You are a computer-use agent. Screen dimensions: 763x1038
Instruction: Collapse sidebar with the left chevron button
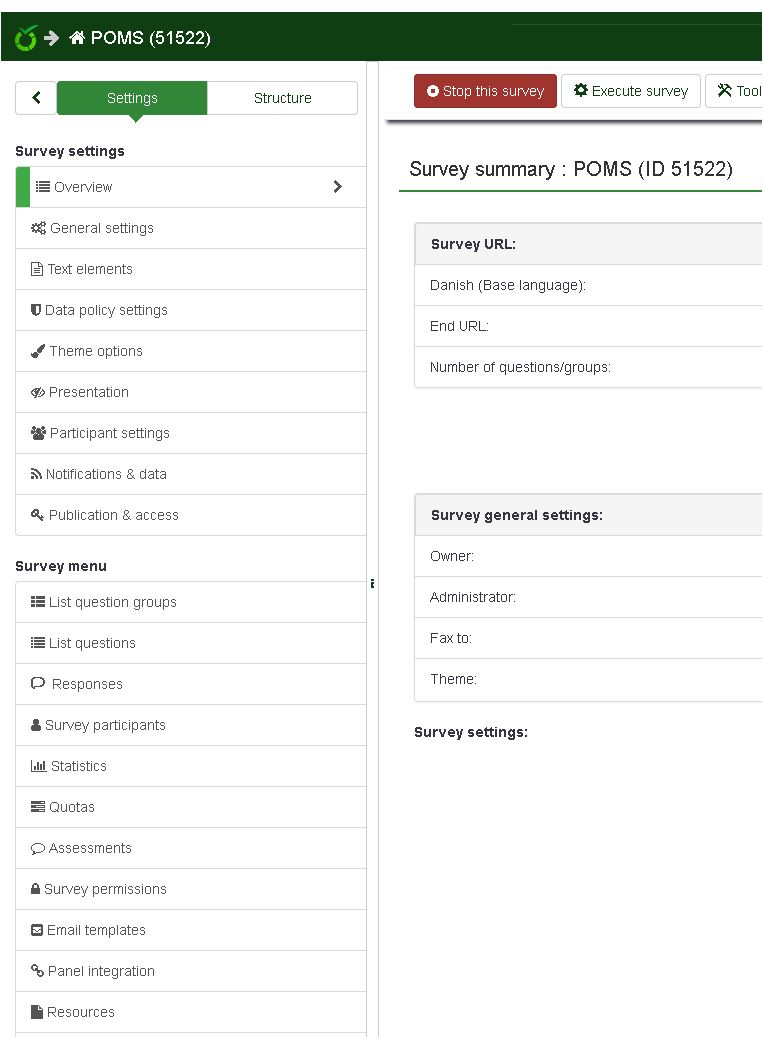[36, 98]
